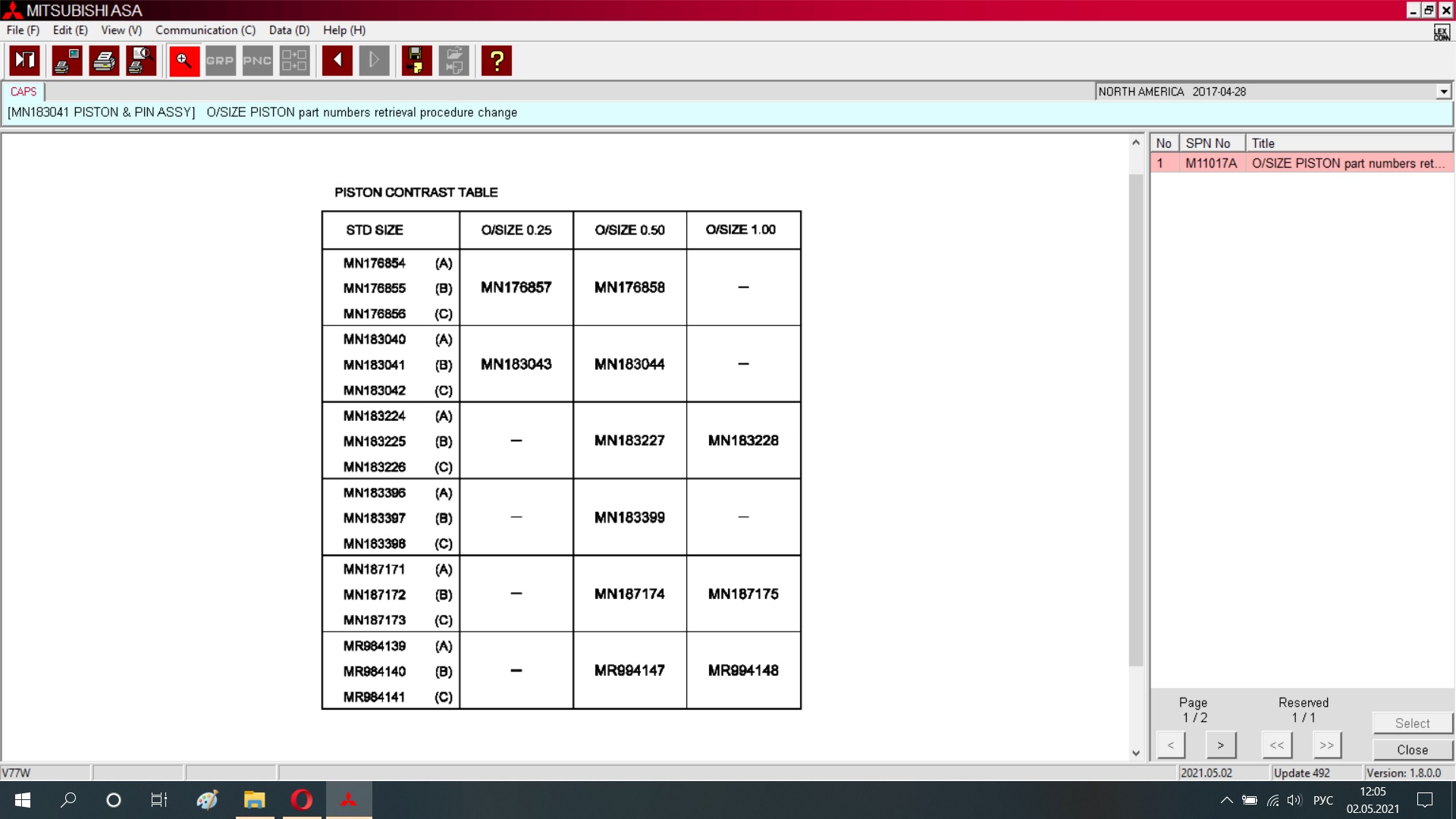Screen dimensions: 1456x819
Task: Go to next page with > button
Action: coord(1220,745)
